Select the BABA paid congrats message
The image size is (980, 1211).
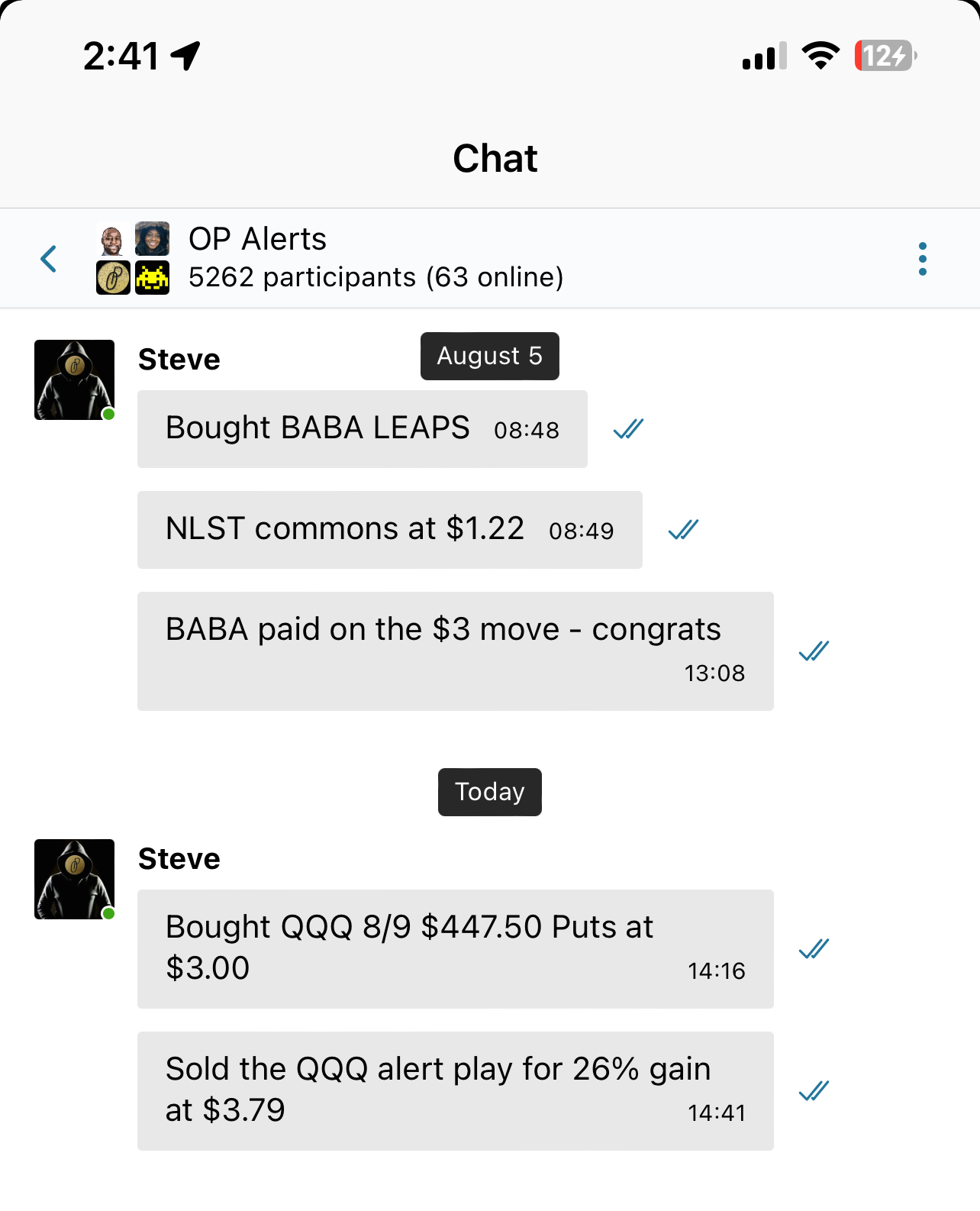click(x=455, y=651)
